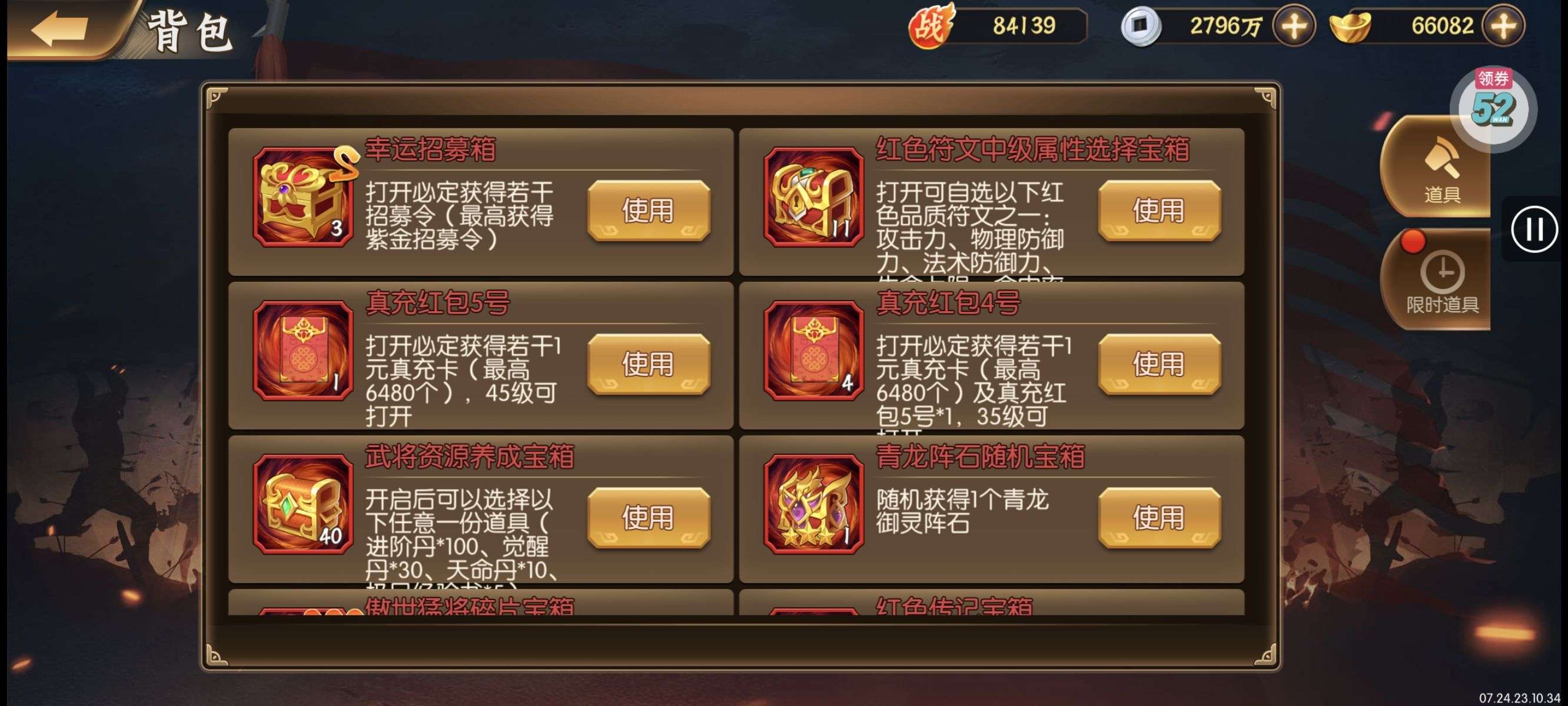Image resolution: width=1568 pixels, height=706 pixels.
Task: Tap the 红色符文中级属性选择宝箱 icon
Action: coord(814,197)
